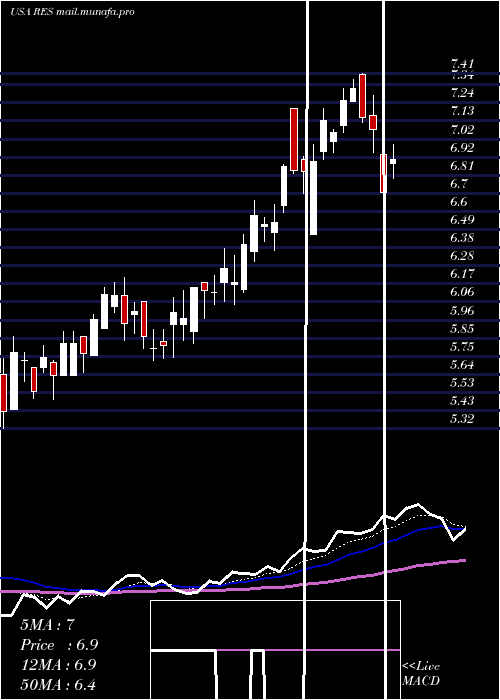The image size is (500, 700).
Task: Click the 6.38 price axis label
Action: tap(462, 238)
